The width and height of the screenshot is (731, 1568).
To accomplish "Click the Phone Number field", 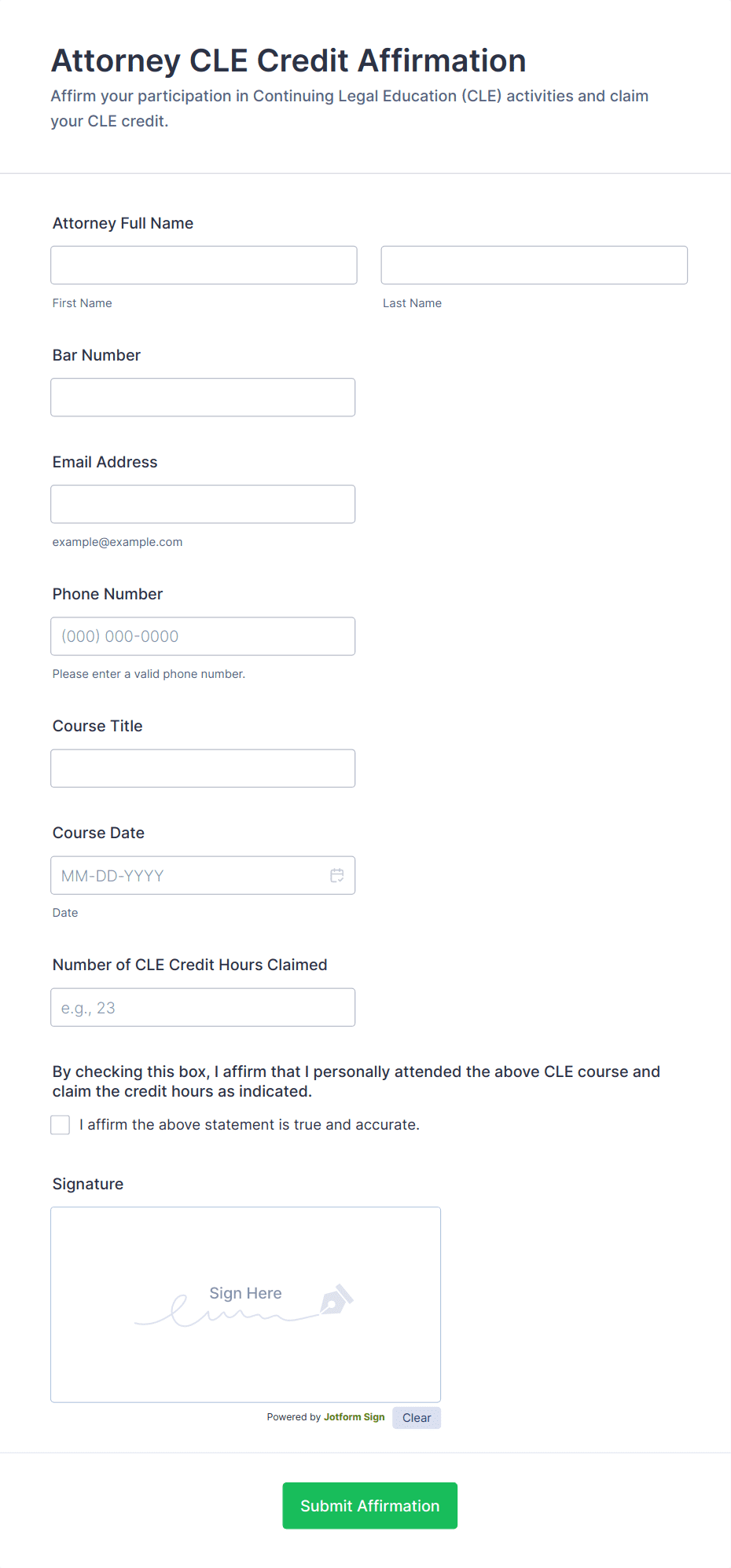I will click(203, 636).
